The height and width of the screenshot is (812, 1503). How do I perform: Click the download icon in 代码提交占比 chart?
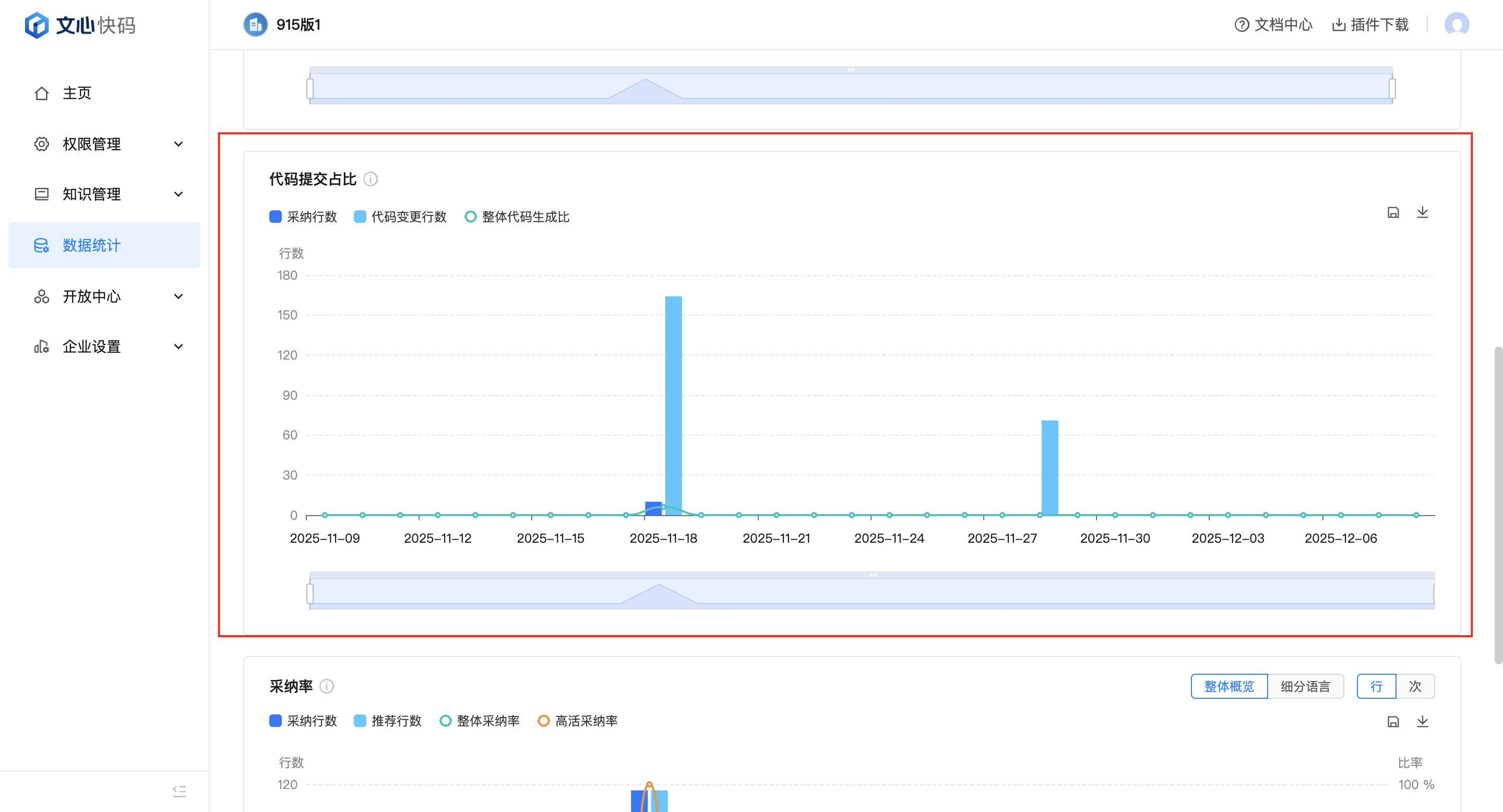[1422, 212]
